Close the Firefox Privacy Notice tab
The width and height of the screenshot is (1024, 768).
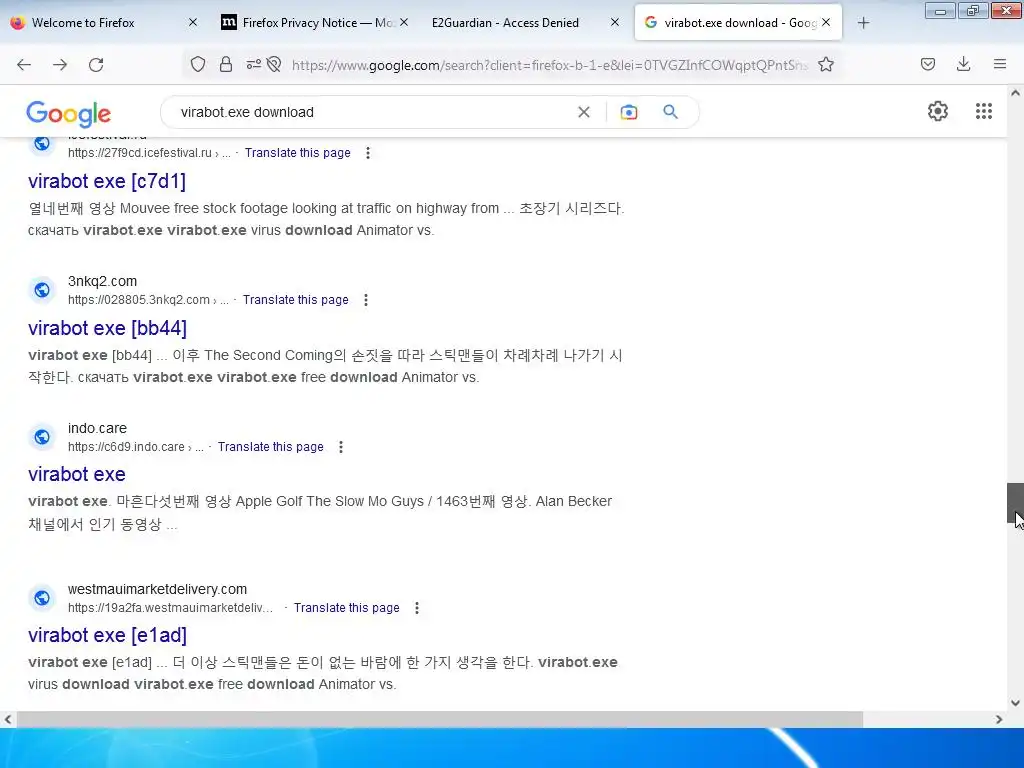404,22
